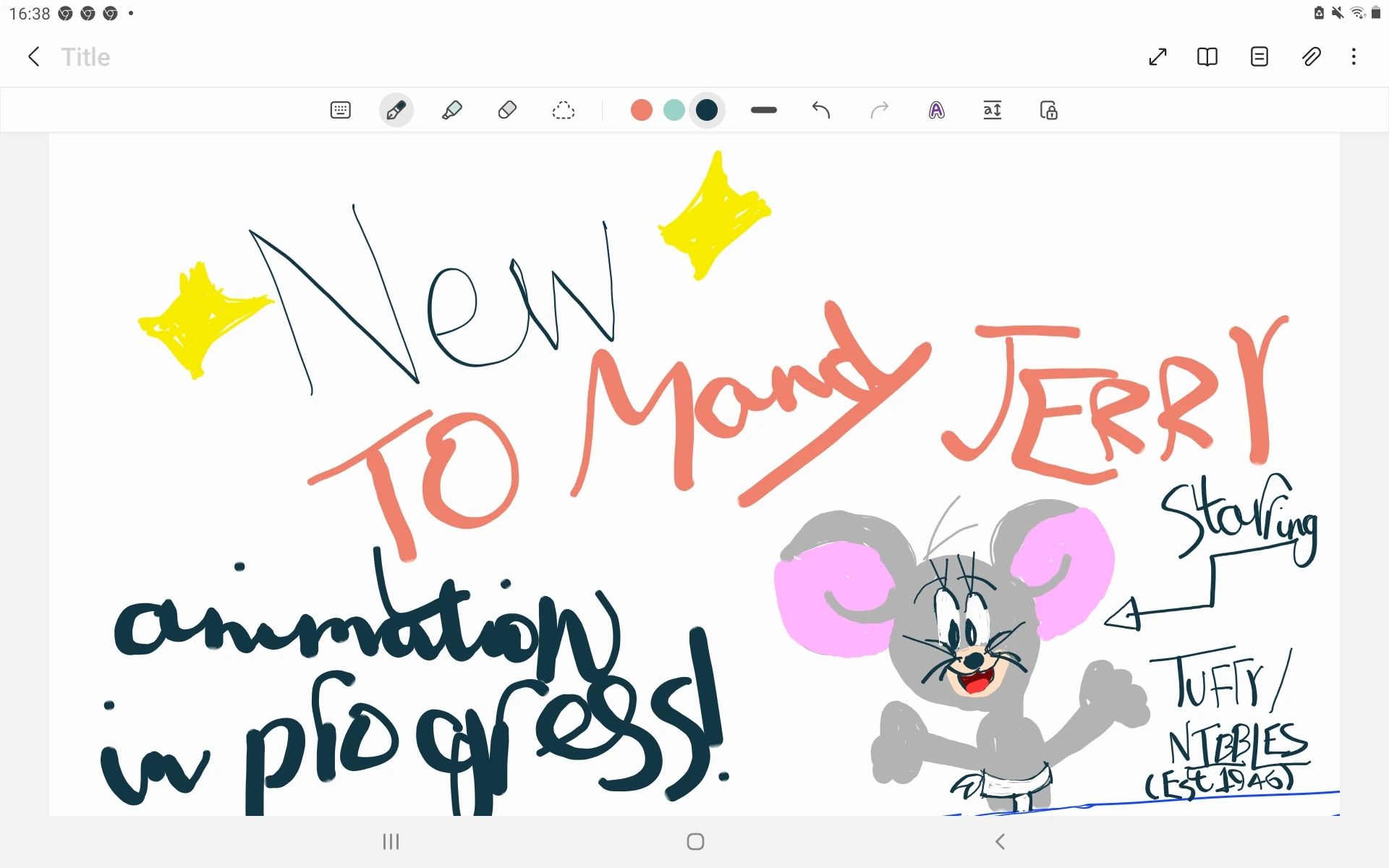This screenshot has width=1389, height=868.
Task: Pick the dark navy pen color
Action: pos(707,110)
